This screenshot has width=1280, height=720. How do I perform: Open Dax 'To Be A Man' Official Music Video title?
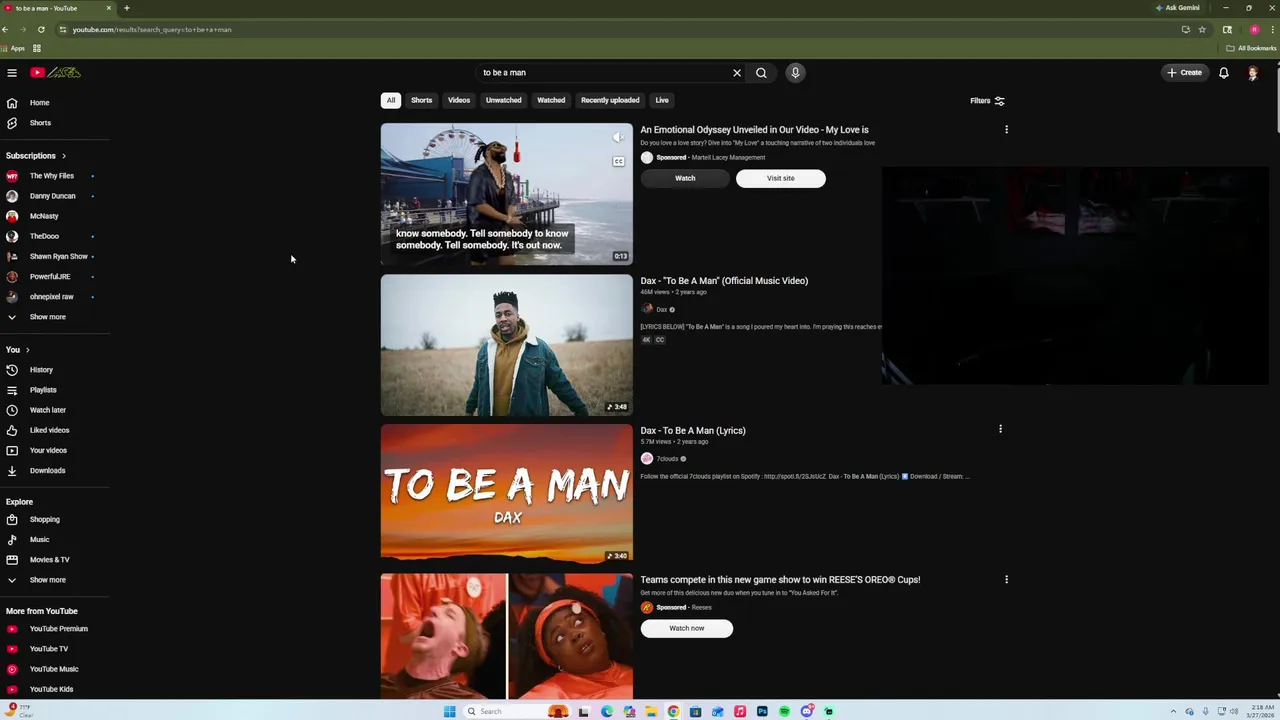tap(724, 281)
